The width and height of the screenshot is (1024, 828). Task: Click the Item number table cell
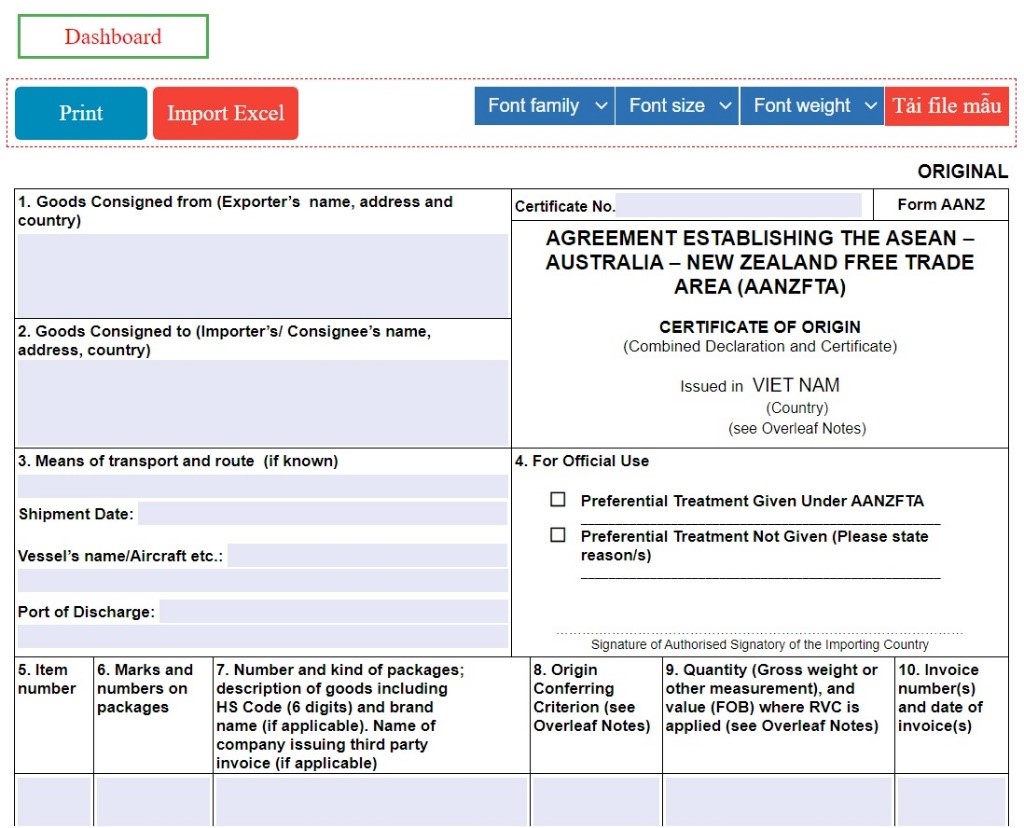point(54,801)
